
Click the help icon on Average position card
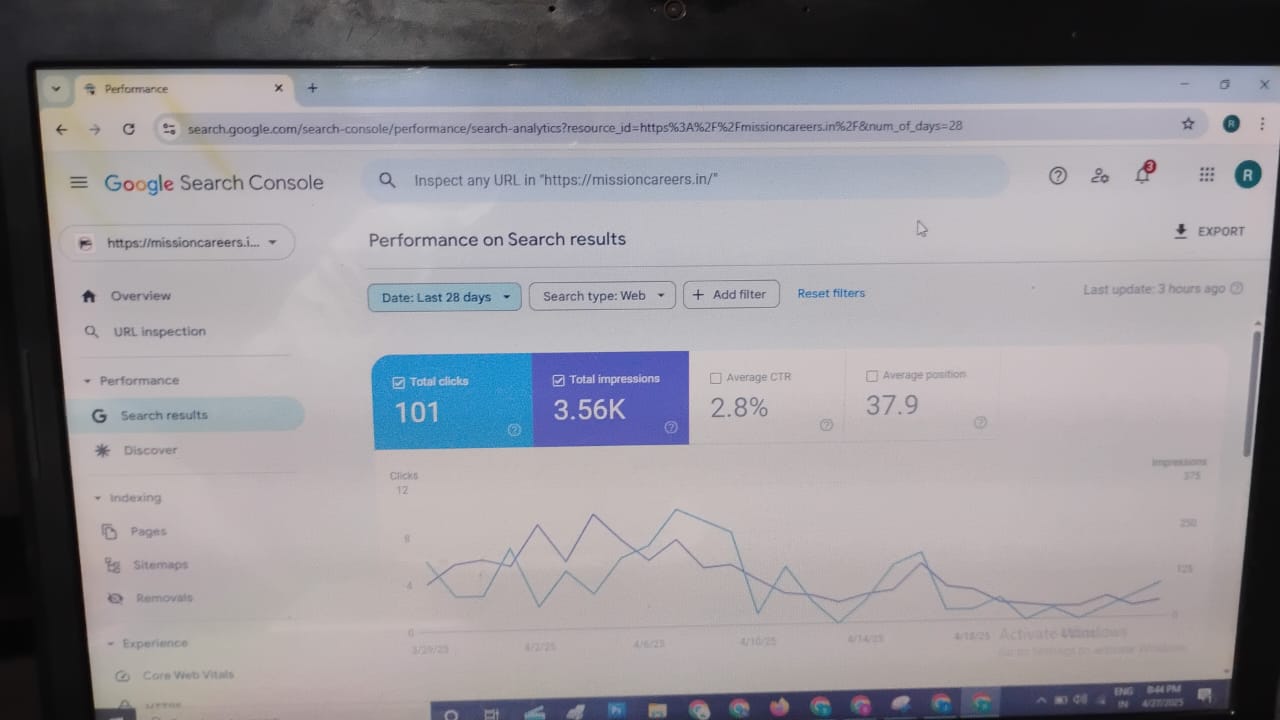coord(980,422)
